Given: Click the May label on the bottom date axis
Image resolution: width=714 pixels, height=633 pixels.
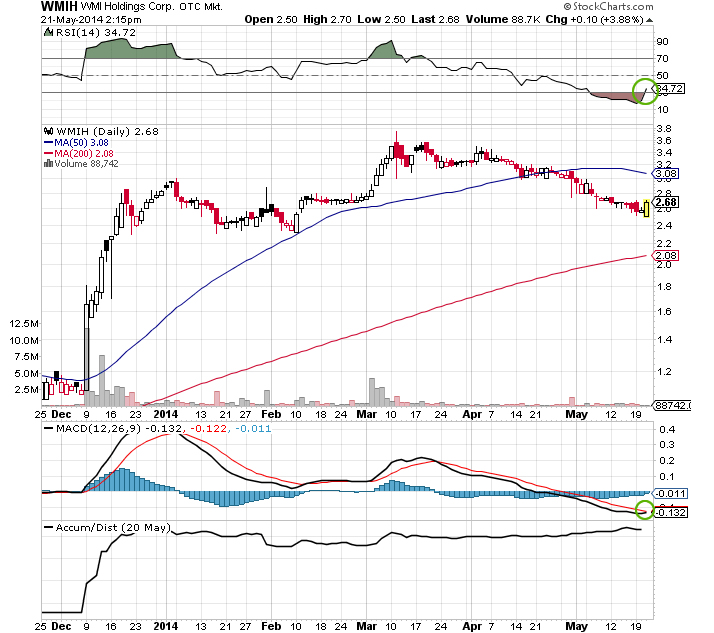Looking at the screenshot, I should pos(576,626).
